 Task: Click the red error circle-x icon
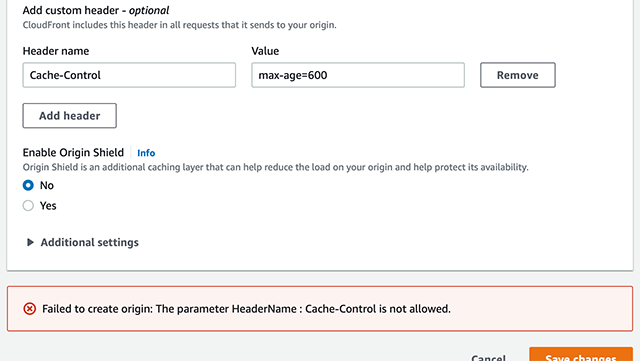click(29, 309)
